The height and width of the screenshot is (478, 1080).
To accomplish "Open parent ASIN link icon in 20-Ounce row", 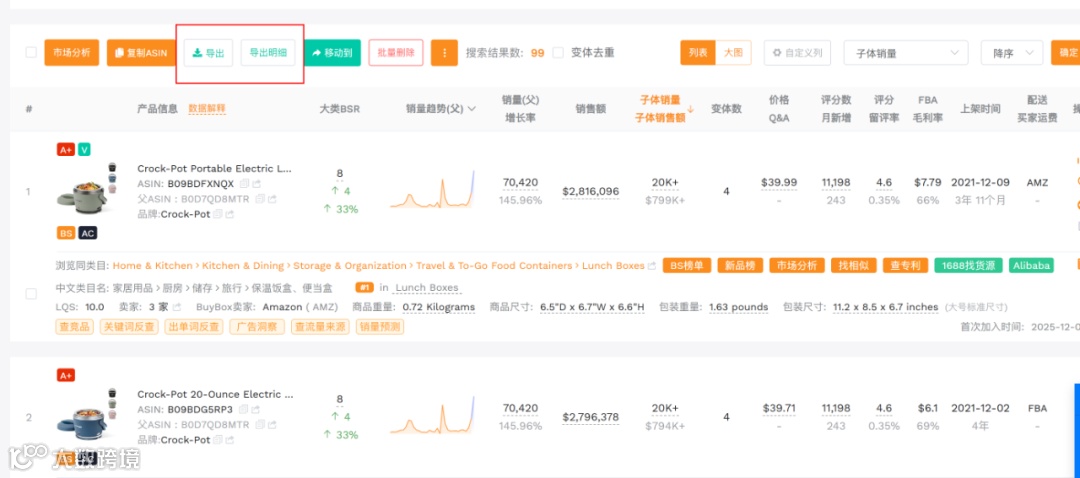I will [x=271, y=425].
